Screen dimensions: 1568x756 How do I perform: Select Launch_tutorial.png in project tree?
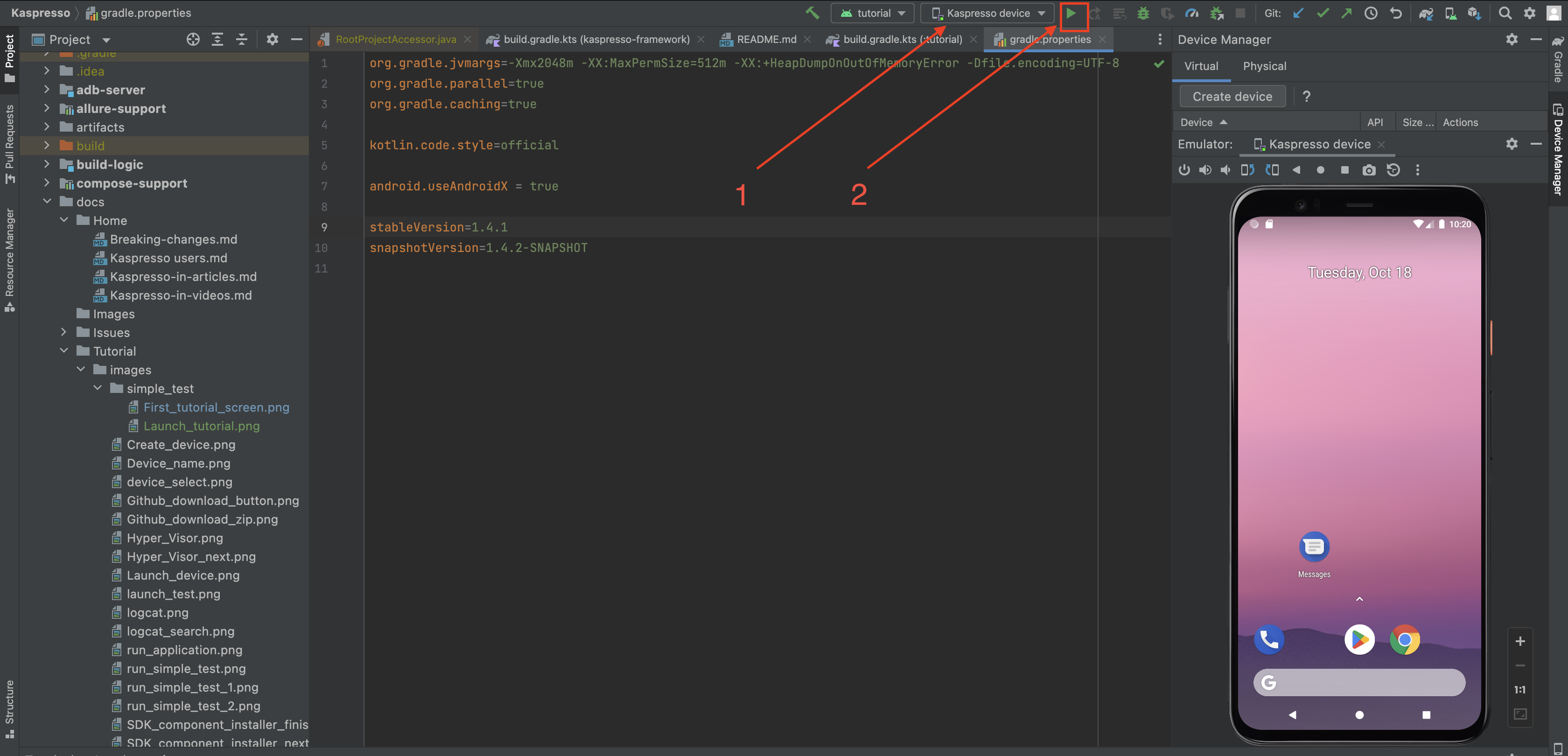click(201, 426)
